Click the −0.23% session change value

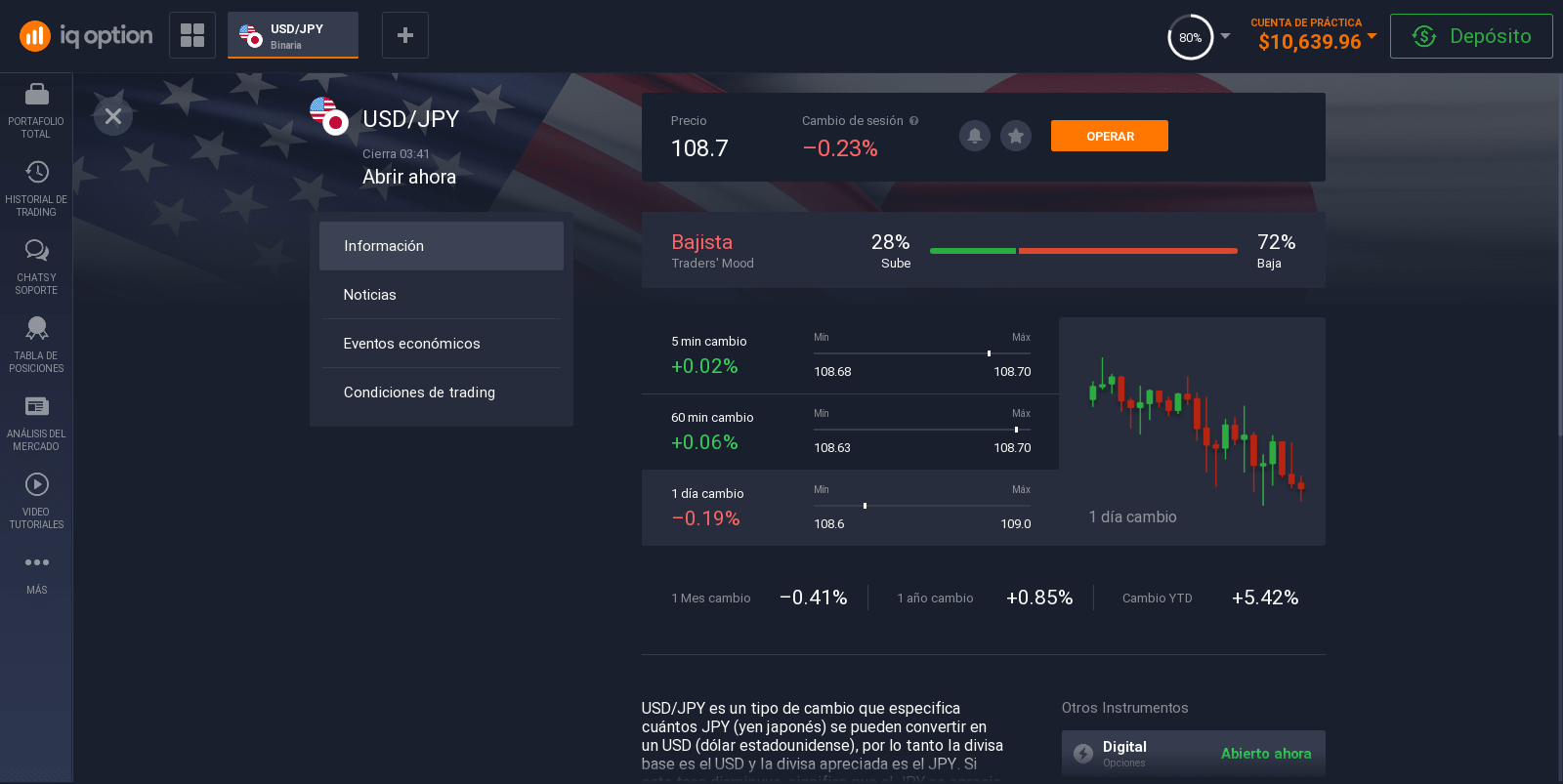840,148
